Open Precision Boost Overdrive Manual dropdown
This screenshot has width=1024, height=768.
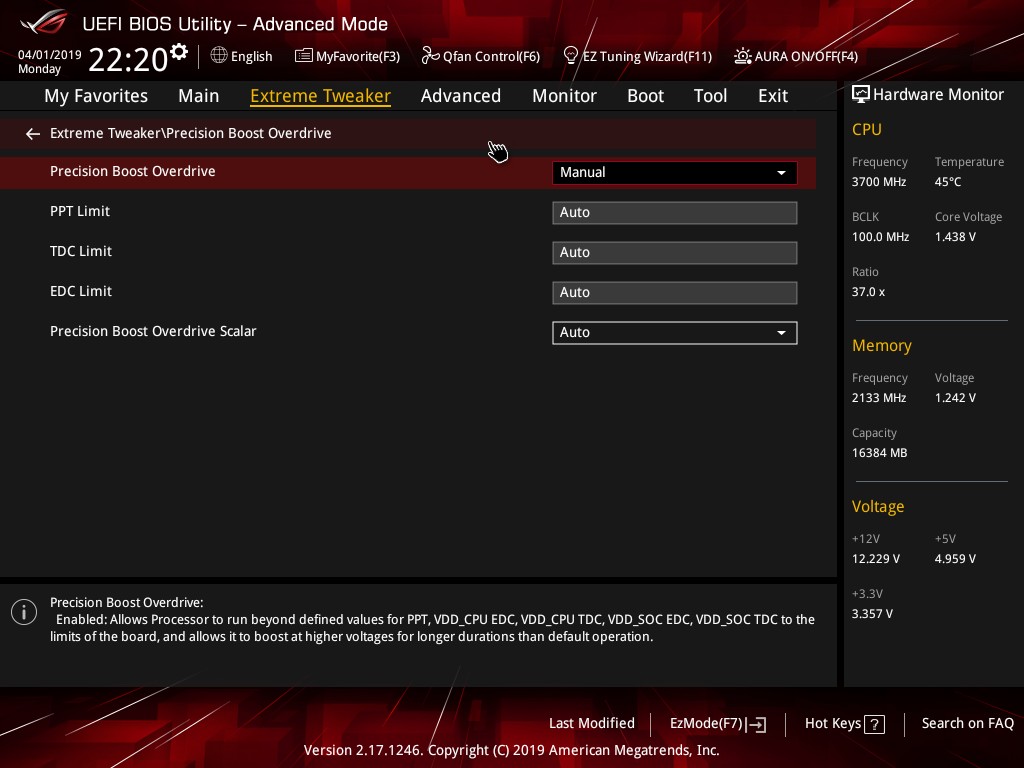click(x=675, y=172)
